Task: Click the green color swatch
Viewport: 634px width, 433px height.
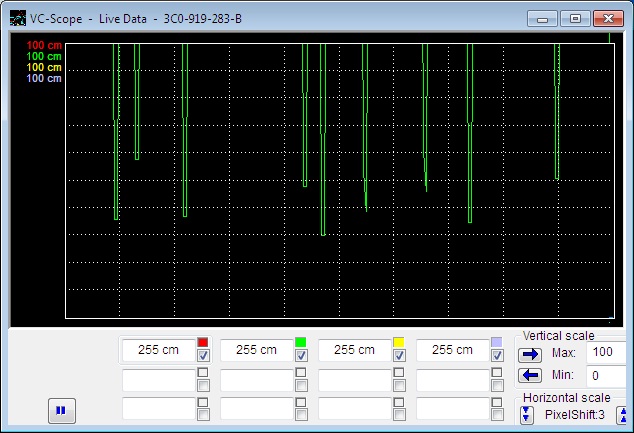Action: (301, 342)
